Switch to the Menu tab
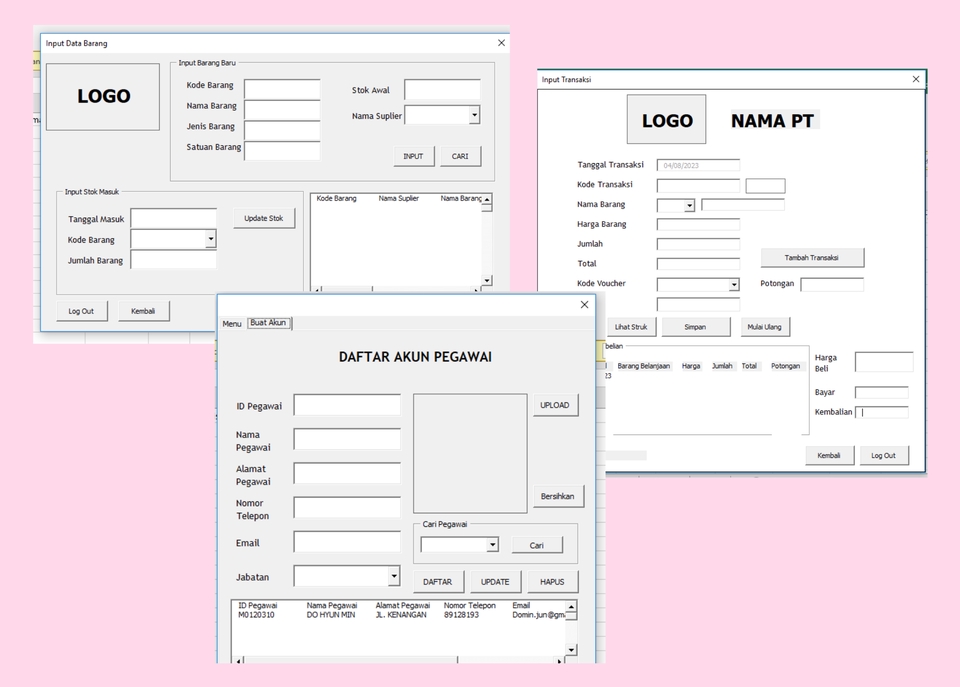The width and height of the screenshot is (960, 687). [231, 323]
